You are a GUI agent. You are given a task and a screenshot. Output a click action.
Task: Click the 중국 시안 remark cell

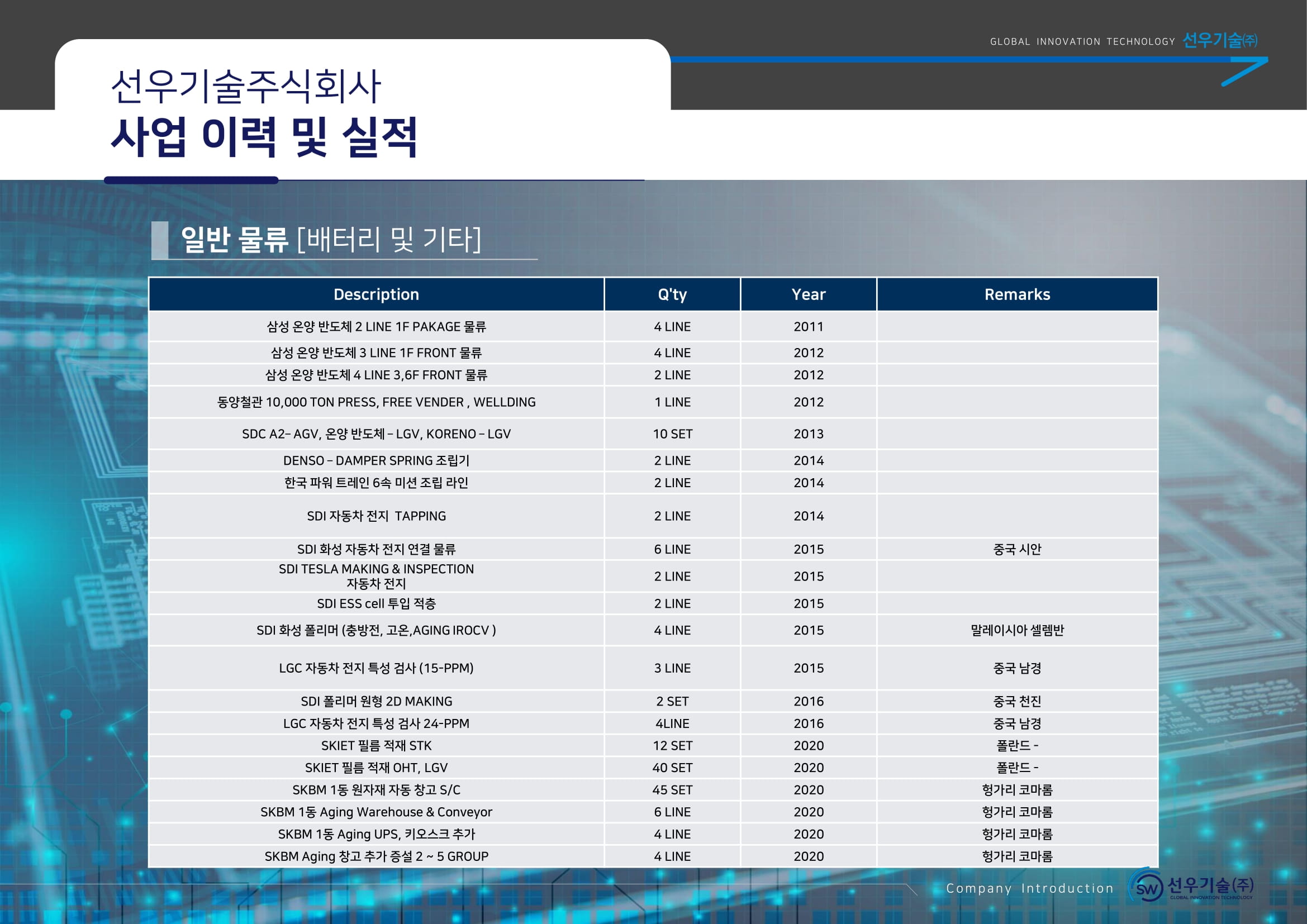point(1016,549)
